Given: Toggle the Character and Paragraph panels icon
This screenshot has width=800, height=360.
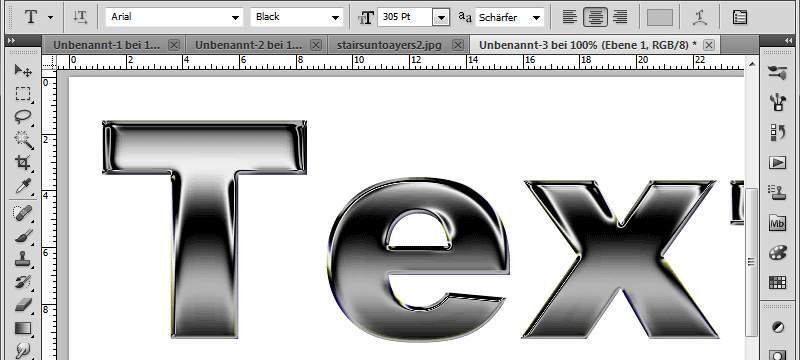Looking at the screenshot, I should tap(740, 17).
